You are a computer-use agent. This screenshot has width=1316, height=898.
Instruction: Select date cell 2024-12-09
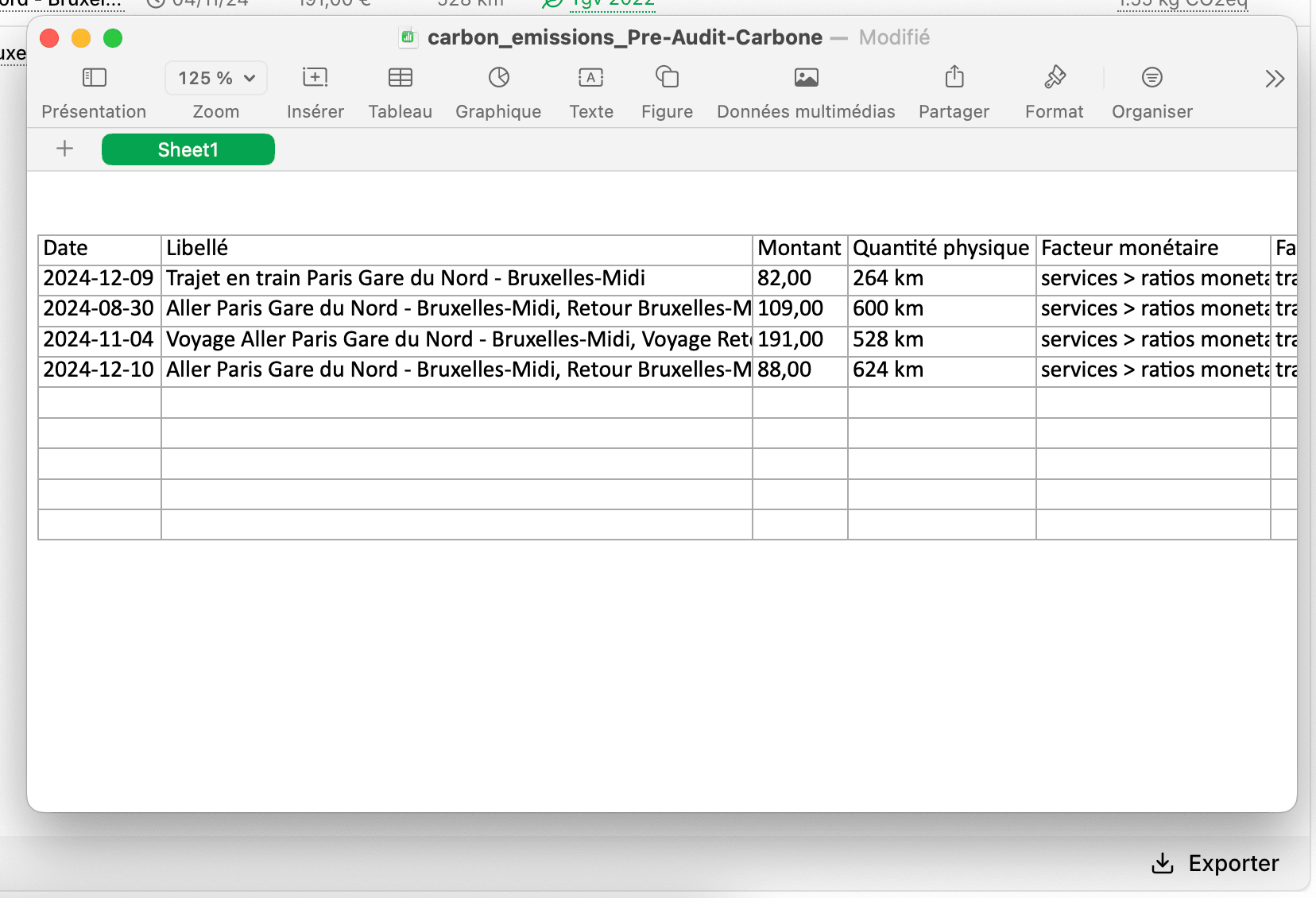[x=100, y=280]
